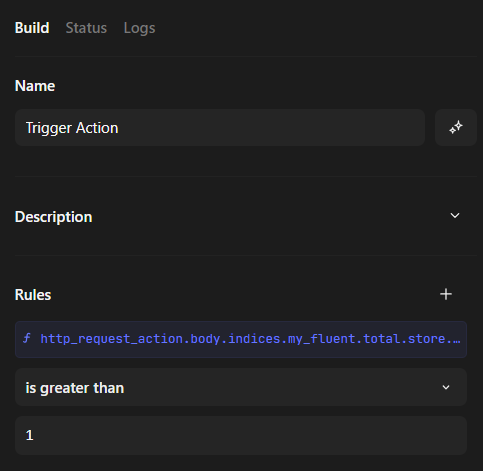Open the Logs tab
The image size is (483, 471).
click(x=139, y=28)
